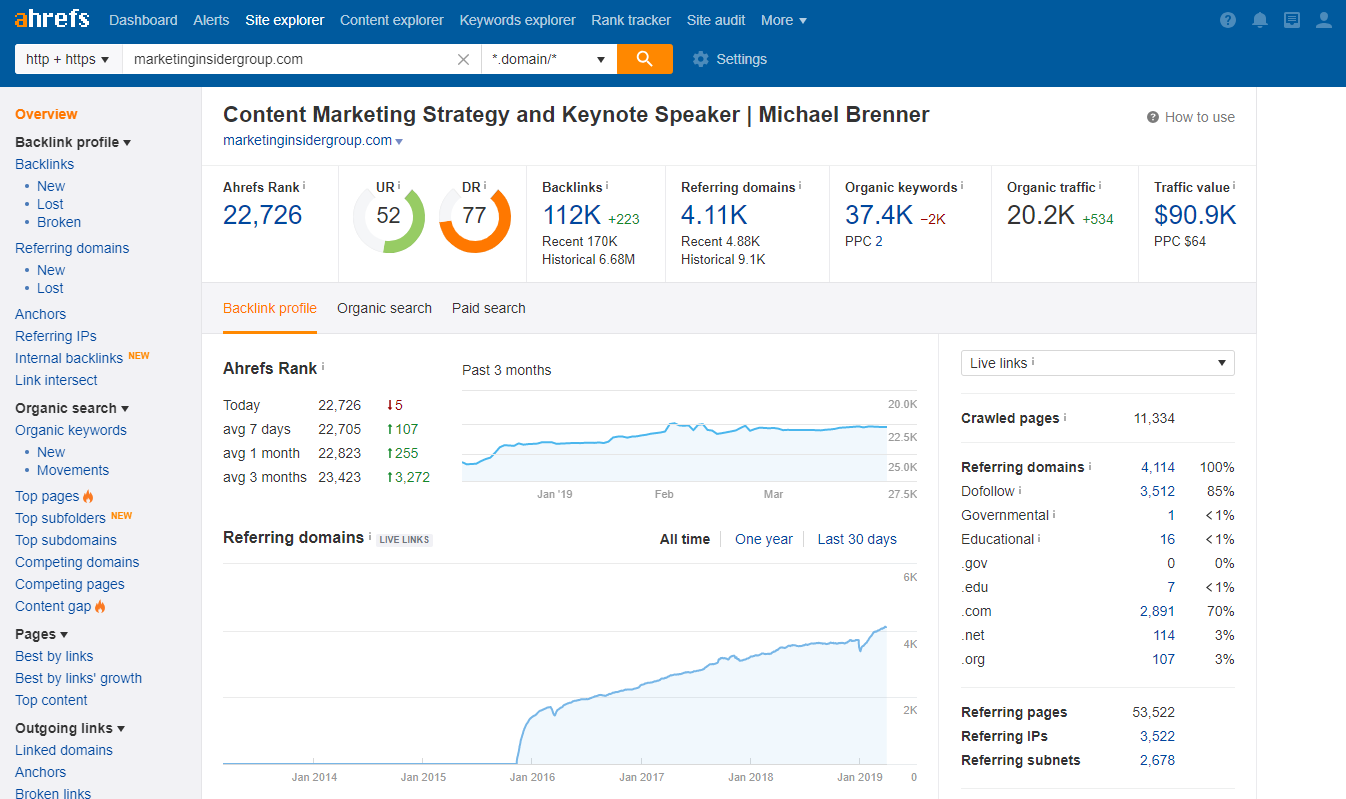This screenshot has width=1346, height=799.
Task: Show Last 30 days referring domains range
Action: [857, 539]
